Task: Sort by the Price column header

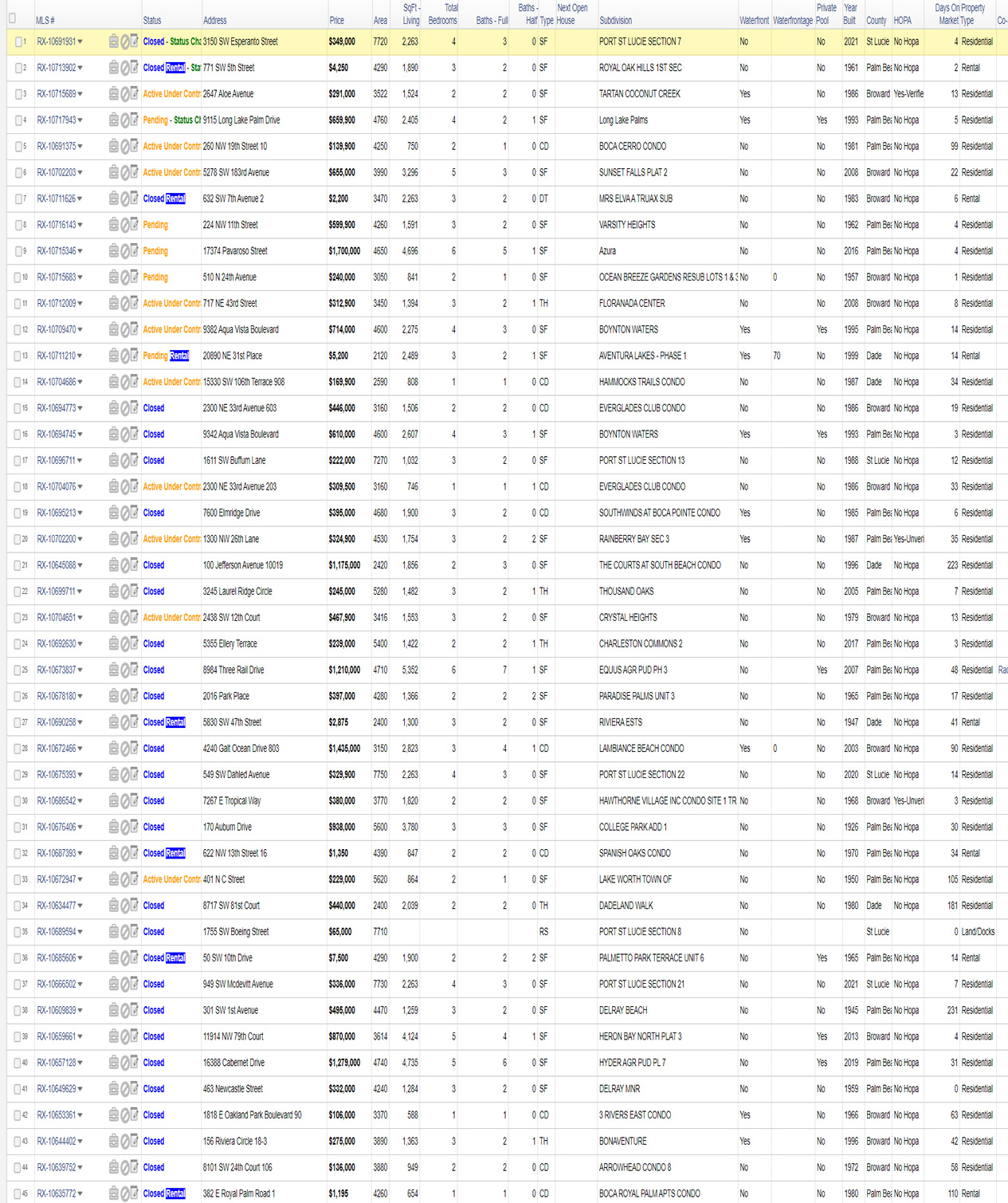Action: tap(336, 21)
